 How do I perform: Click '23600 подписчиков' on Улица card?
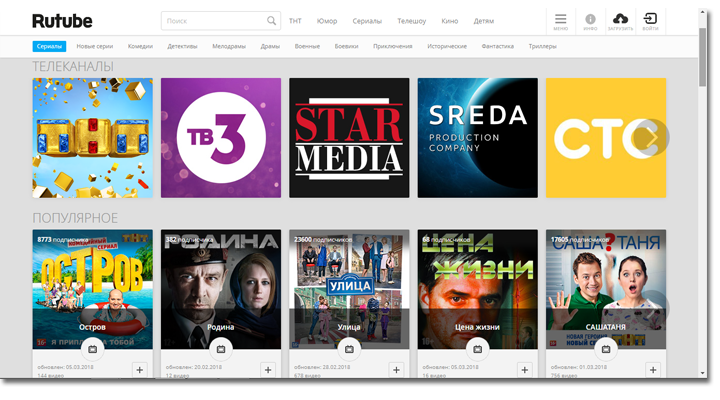[x=323, y=240]
